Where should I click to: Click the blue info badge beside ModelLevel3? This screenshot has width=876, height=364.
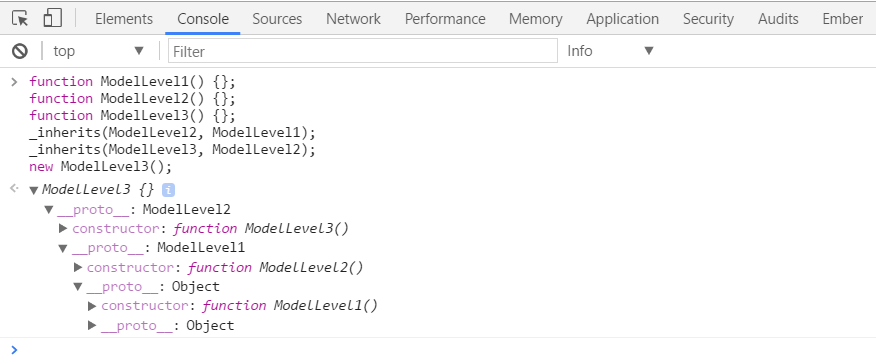pos(168,190)
